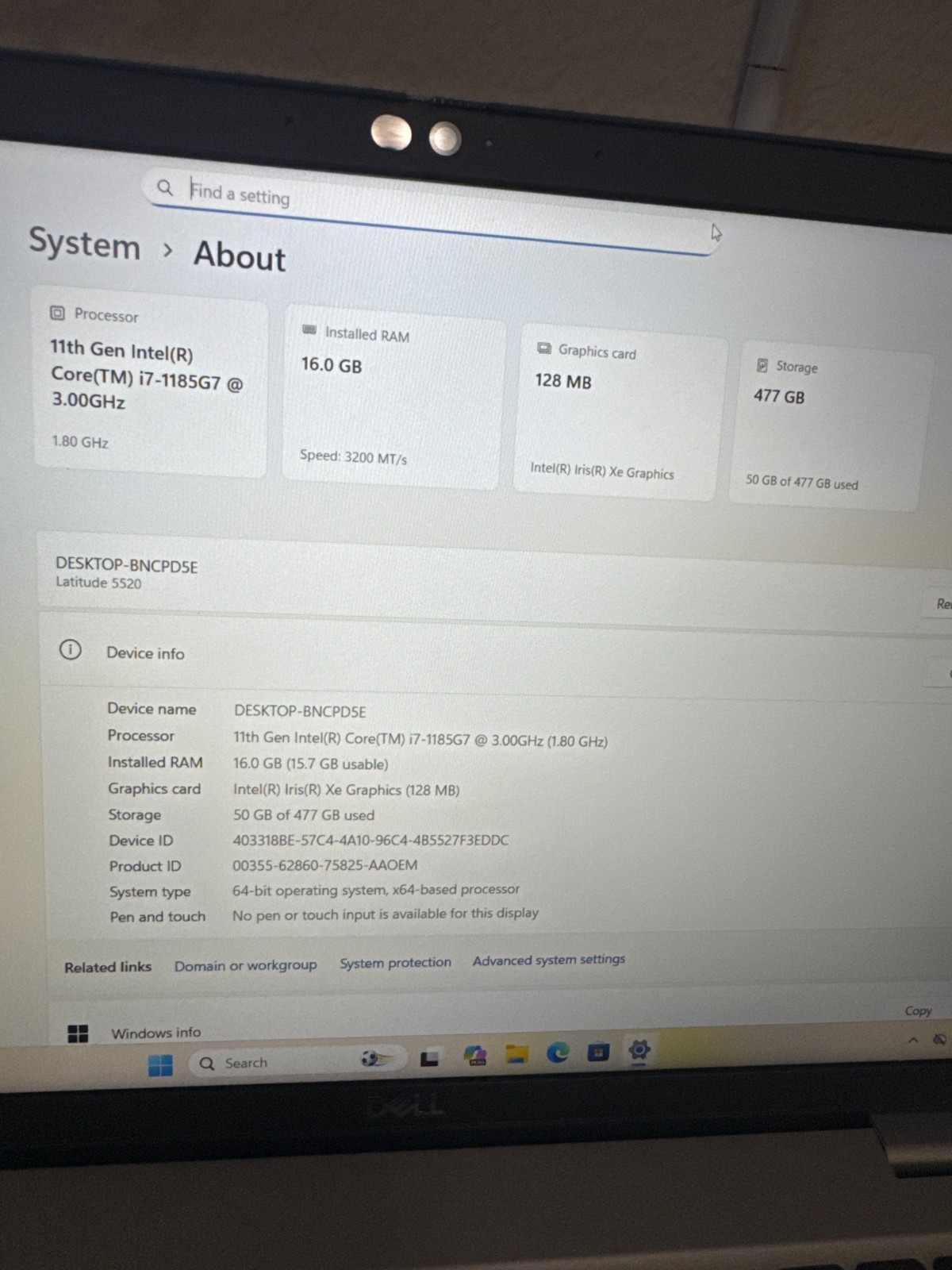Click the Latitude 5520 model text
Image resolution: width=952 pixels, height=1270 pixels.
(98, 583)
